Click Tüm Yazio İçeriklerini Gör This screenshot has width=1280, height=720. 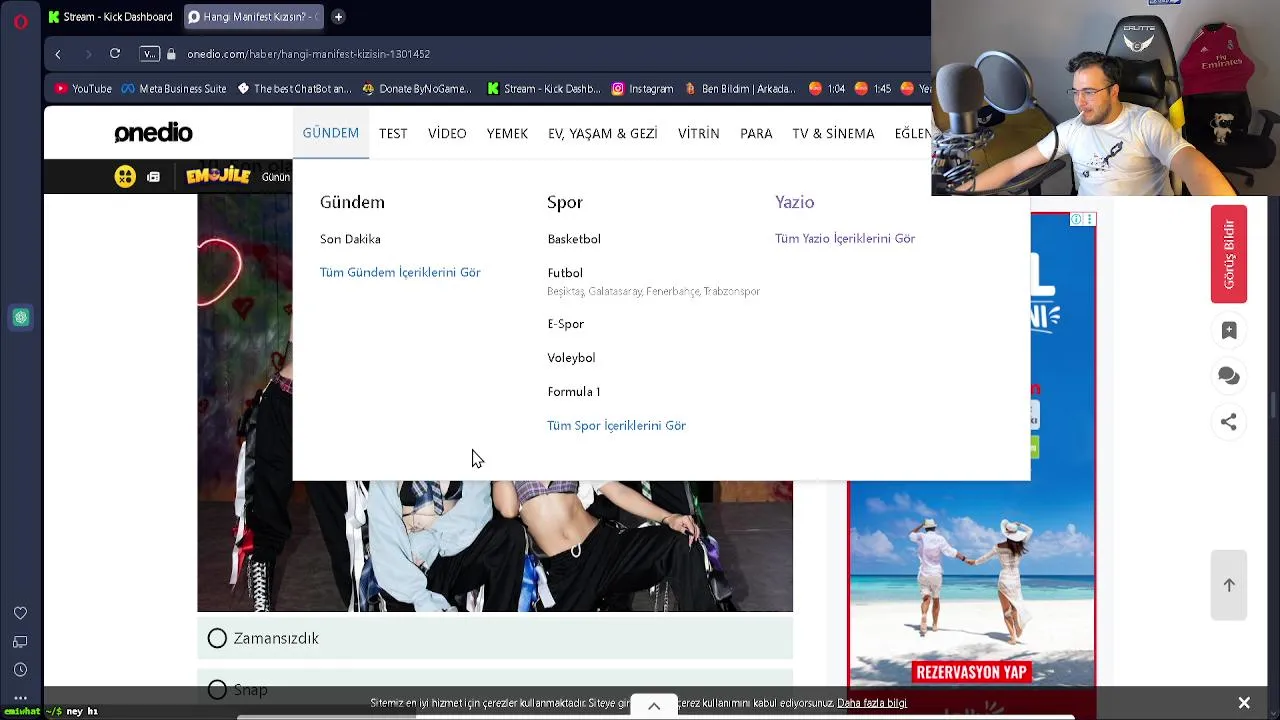(x=845, y=239)
